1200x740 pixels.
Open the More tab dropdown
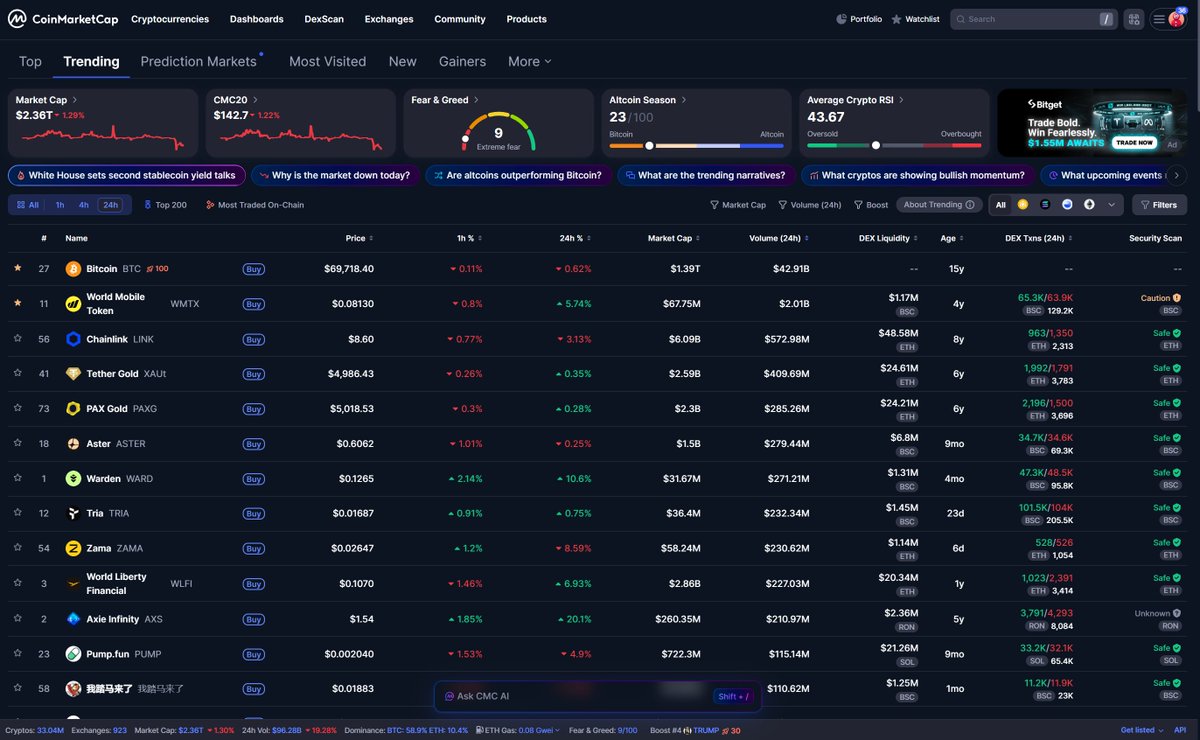(x=530, y=61)
